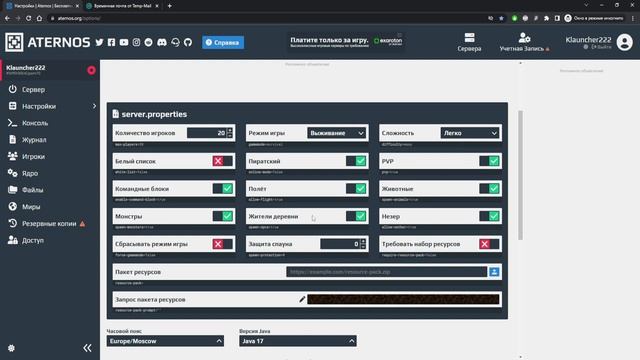Click the Сервера servers icon
640x360 pixels.
click(x=469, y=38)
